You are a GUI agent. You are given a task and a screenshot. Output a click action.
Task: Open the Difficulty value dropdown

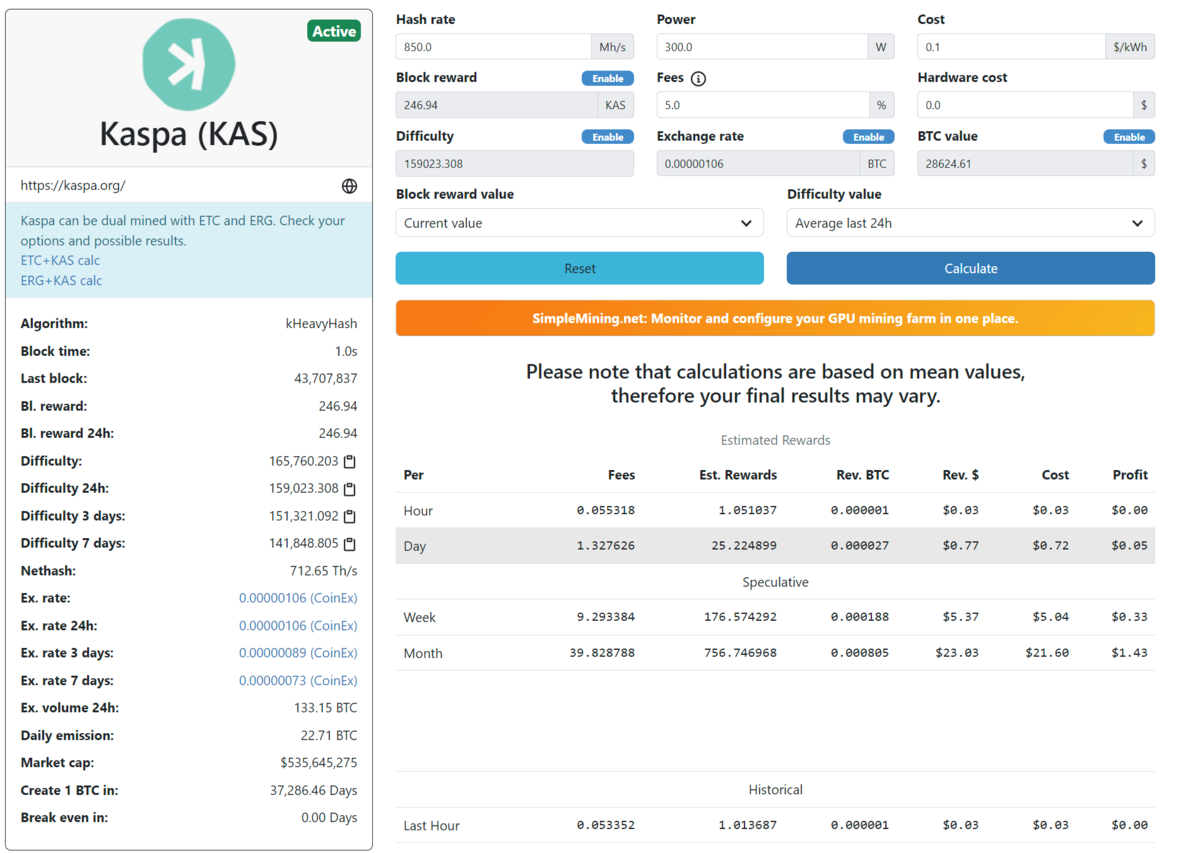click(970, 223)
